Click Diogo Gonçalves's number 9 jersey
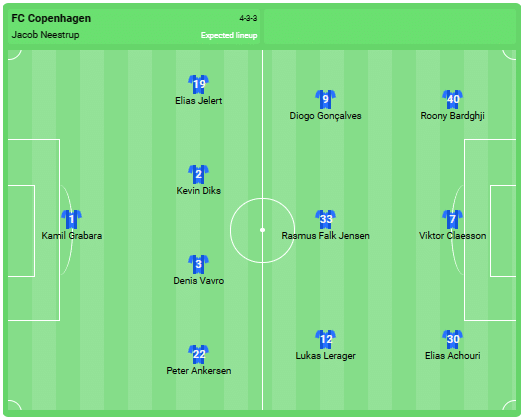524x419 pixels. pos(325,99)
